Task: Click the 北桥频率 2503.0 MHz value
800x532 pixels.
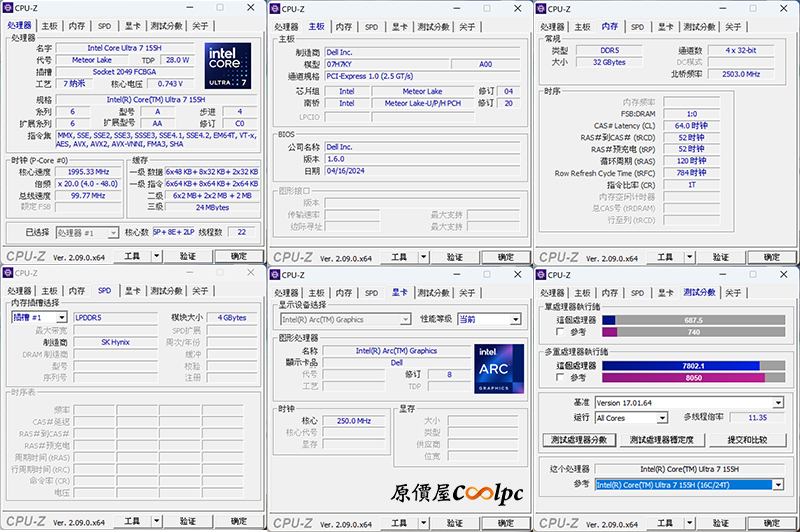Action: click(741, 74)
